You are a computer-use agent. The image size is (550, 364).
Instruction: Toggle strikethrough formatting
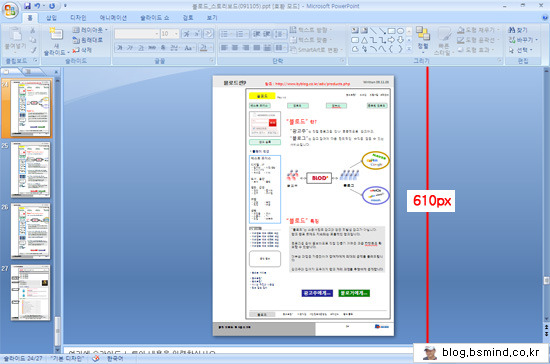click(x=152, y=47)
